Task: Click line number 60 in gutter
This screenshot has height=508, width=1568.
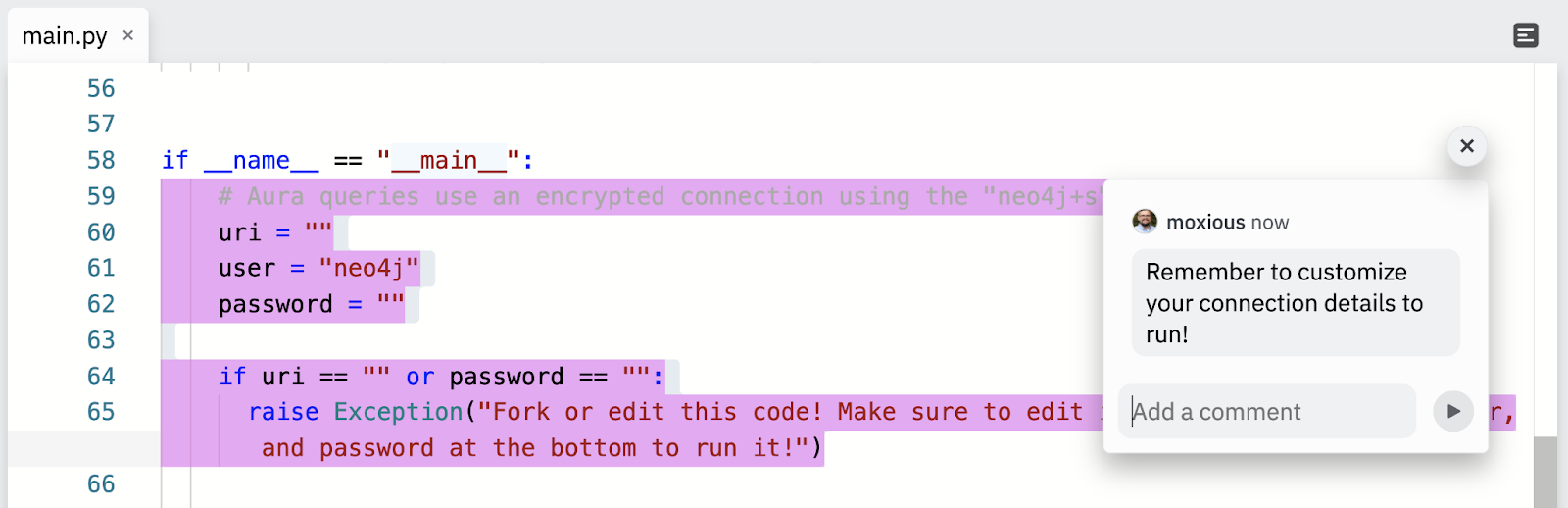Action: click(101, 232)
